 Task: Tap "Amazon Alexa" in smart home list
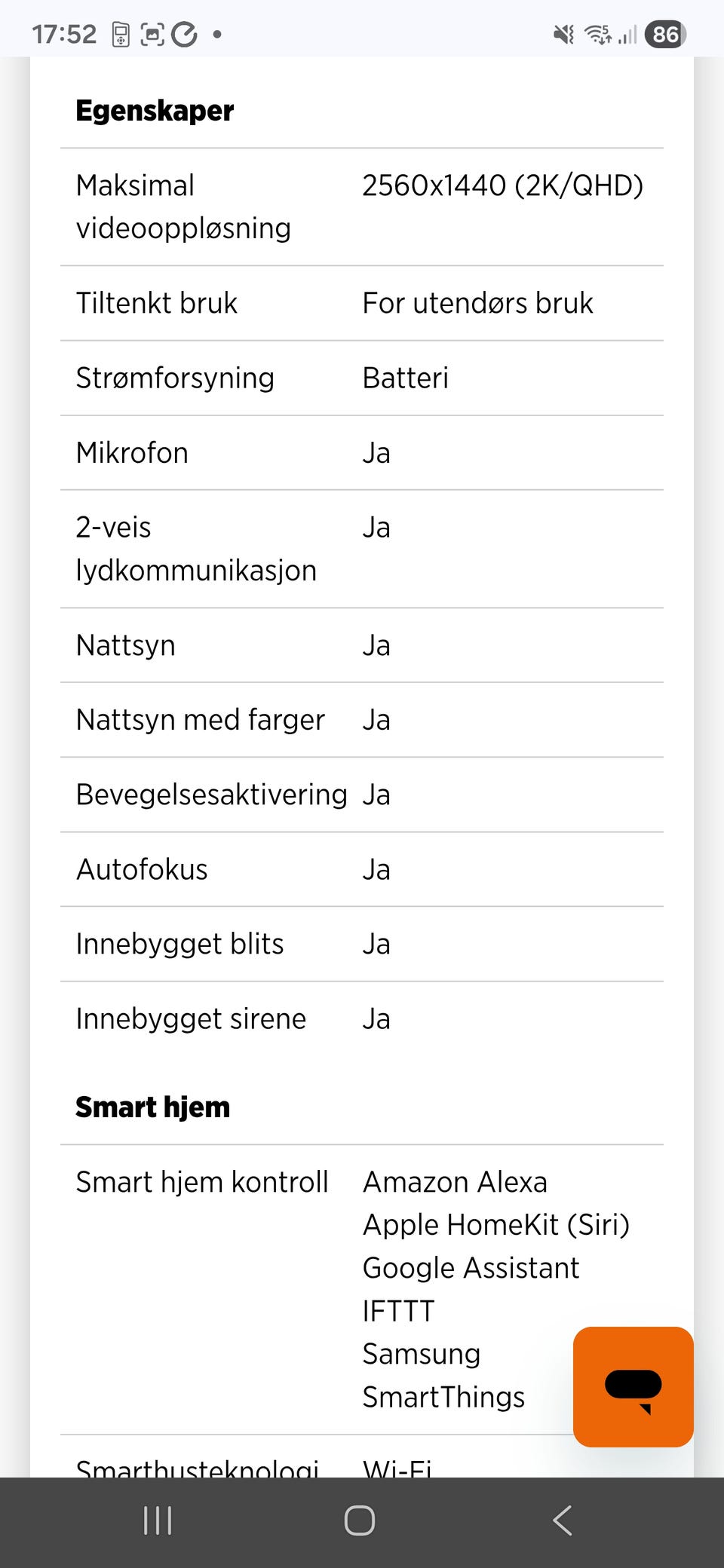tap(455, 1182)
